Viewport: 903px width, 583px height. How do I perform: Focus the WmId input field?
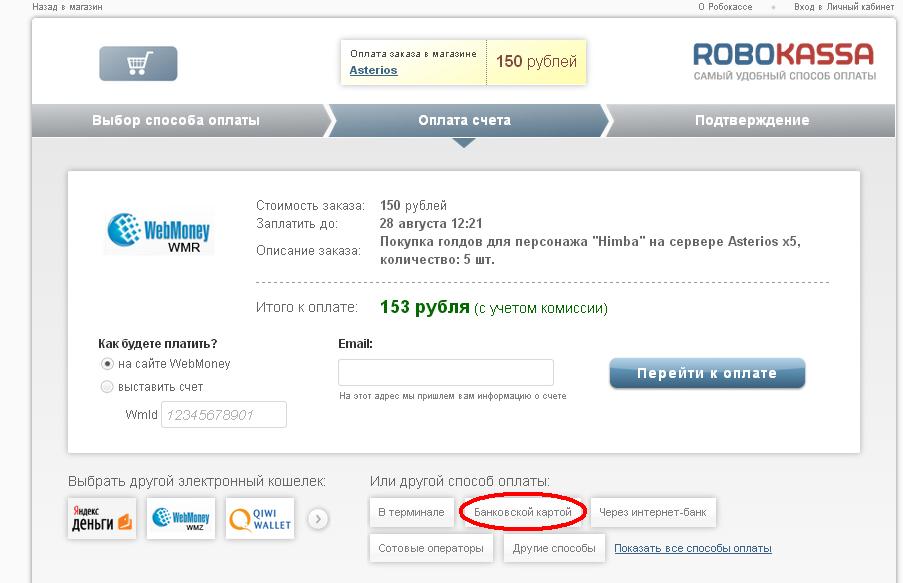(x=224, y=415)
